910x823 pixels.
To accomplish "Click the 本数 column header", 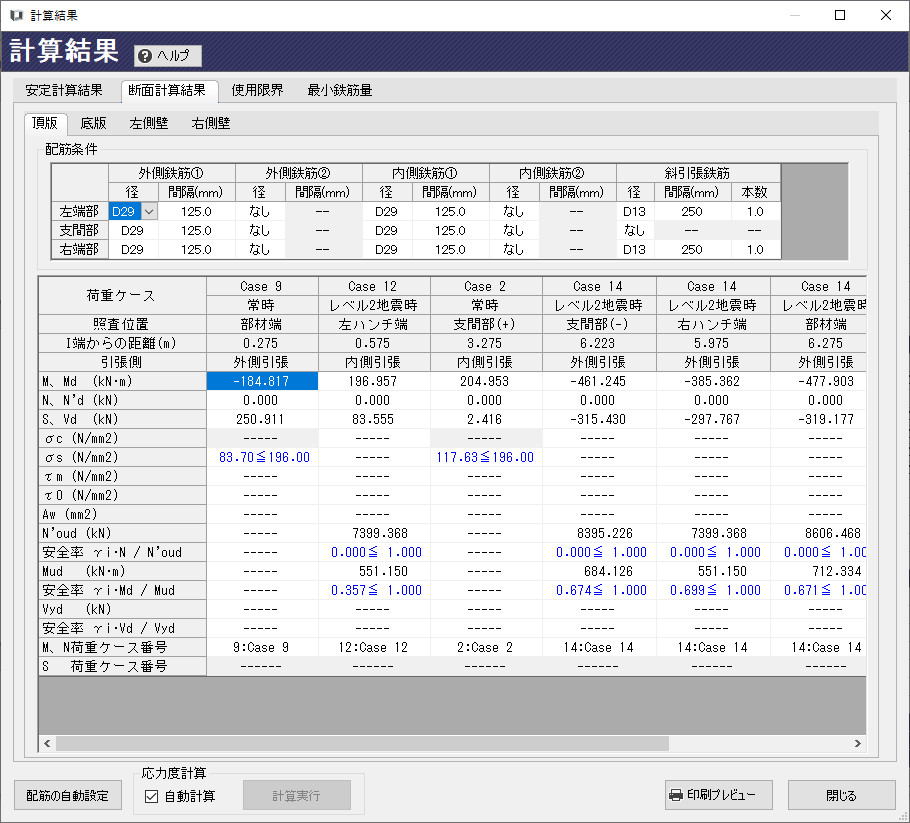I will (x=756, y=192).
